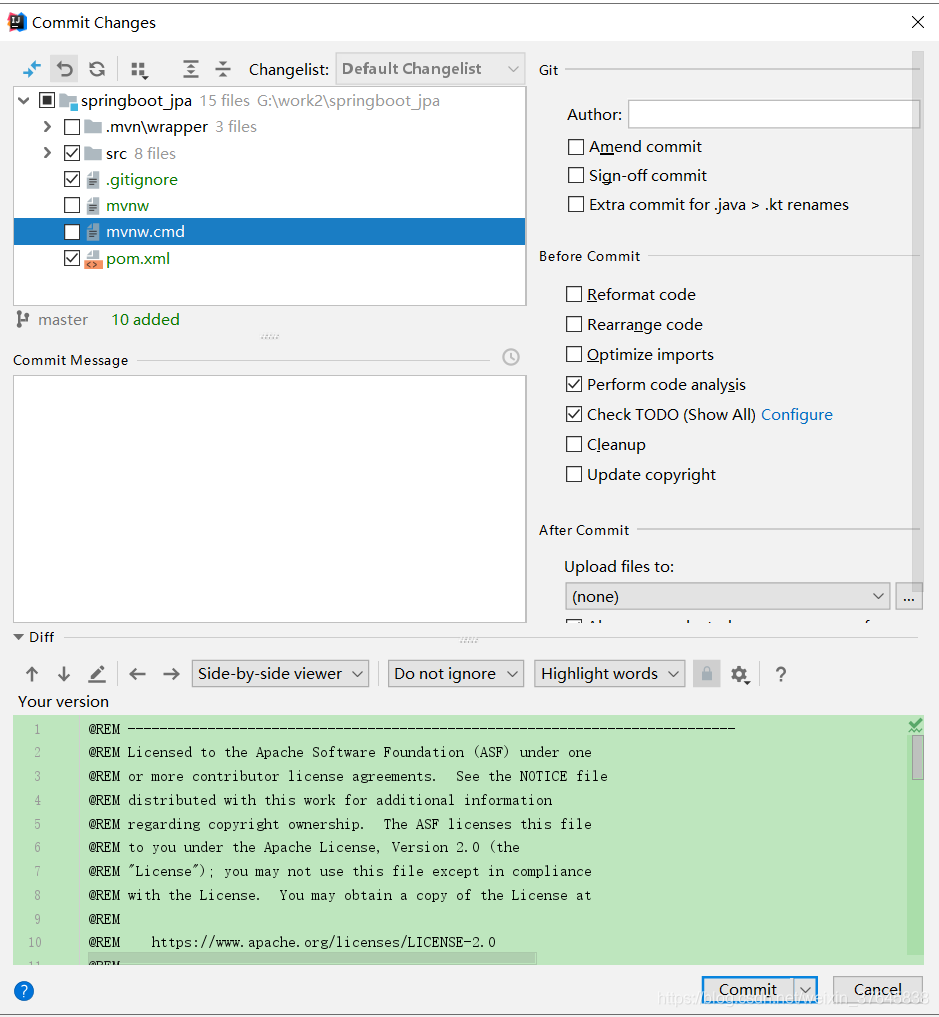This screenshot has width=939, height=1017.
Task: Enable Update copyright checkbox
Action: (x=574, y=474)
